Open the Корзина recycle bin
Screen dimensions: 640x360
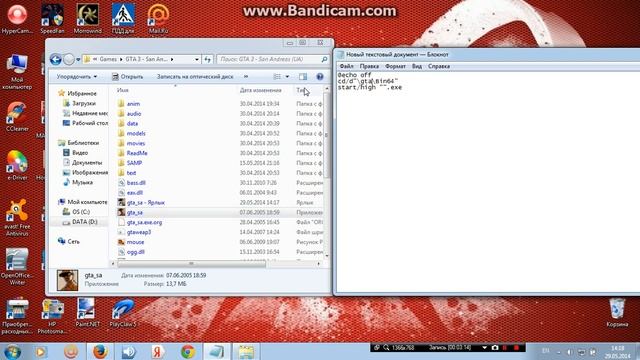[x=617, y=312]
